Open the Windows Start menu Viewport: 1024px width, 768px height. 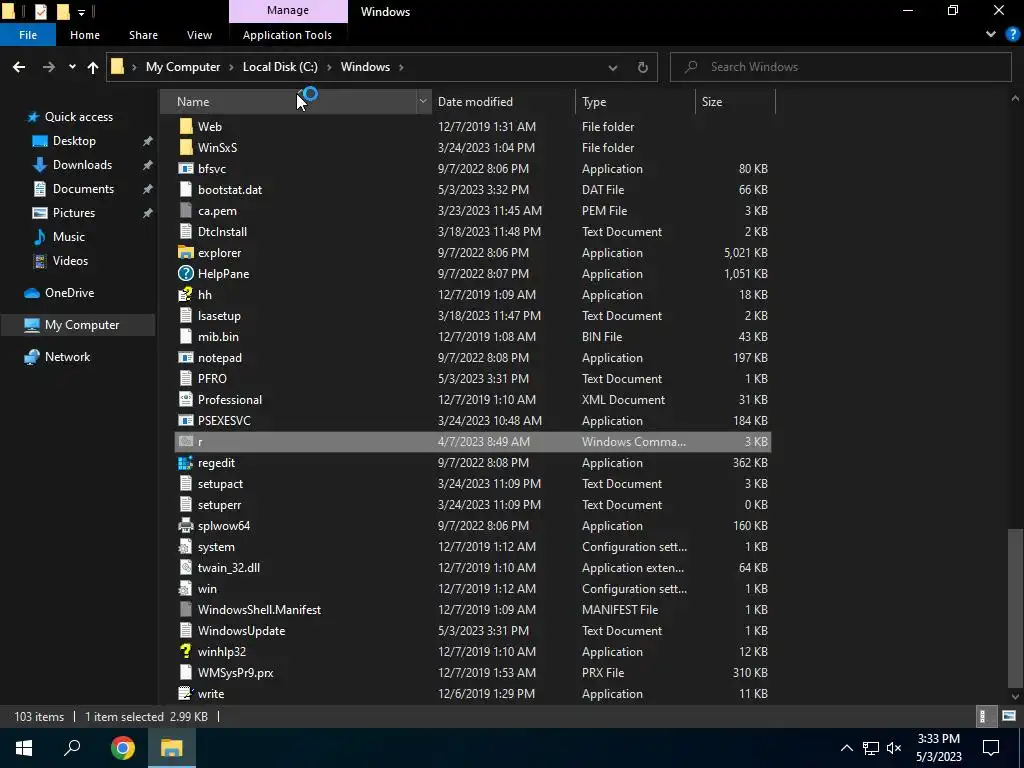click(24, 748)
